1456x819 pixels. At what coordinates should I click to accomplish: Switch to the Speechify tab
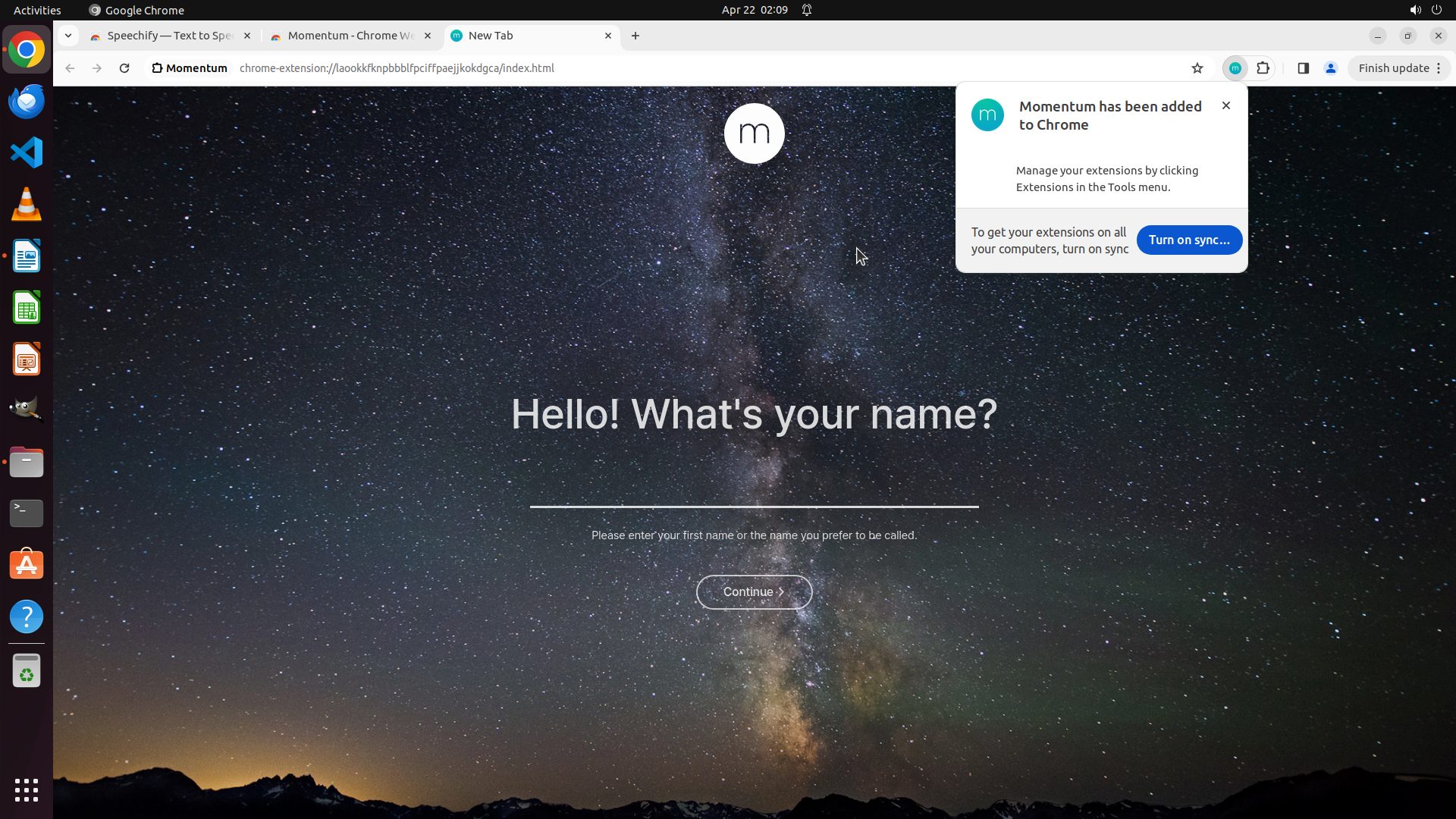[168, 36]
